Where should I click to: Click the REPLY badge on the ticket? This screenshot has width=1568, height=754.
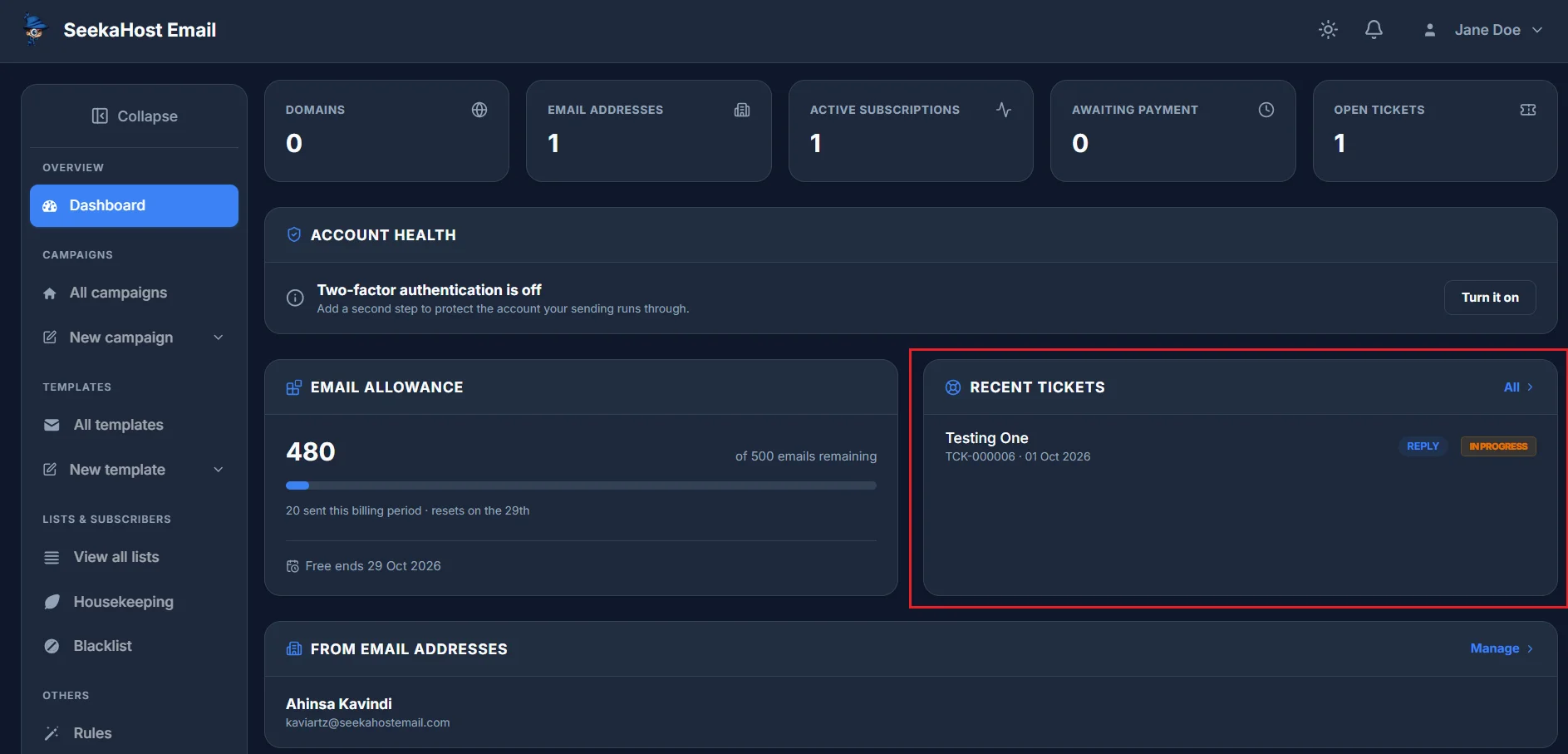tap(1423, 446)
